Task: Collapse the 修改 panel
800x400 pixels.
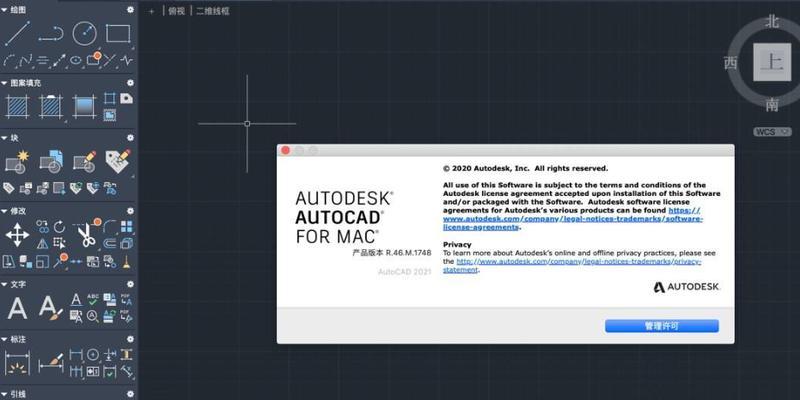Action: pos(4,211)
